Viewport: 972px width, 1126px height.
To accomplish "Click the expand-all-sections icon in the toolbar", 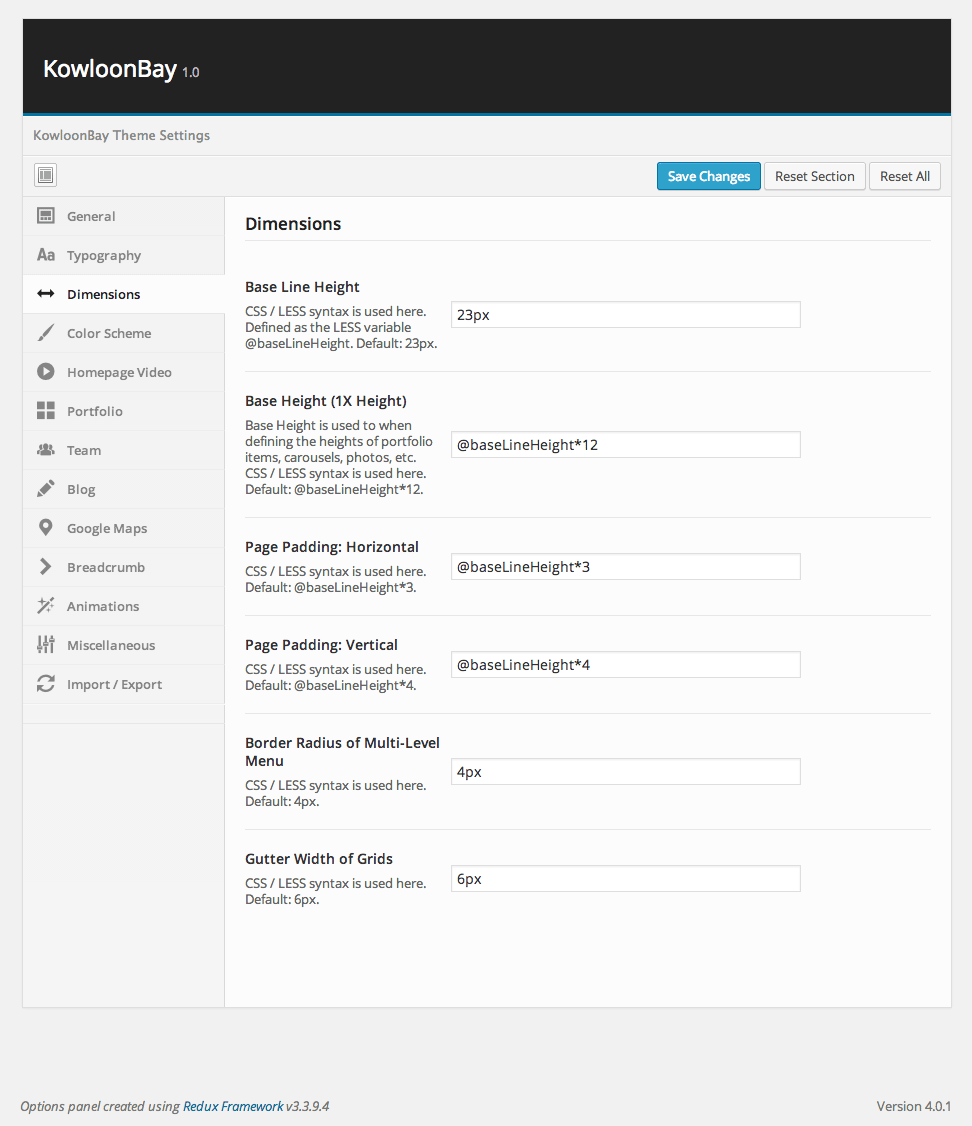I will pos(45,176).
